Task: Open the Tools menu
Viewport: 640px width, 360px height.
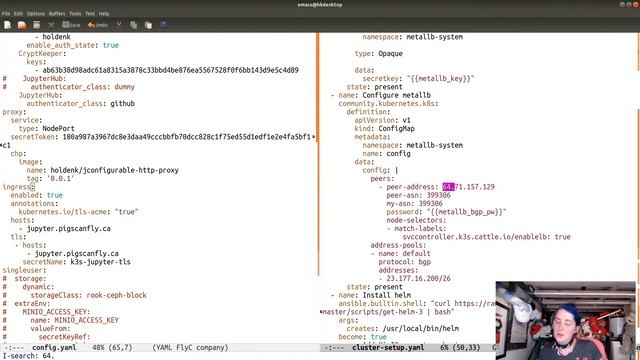Action: coord(75,13)
